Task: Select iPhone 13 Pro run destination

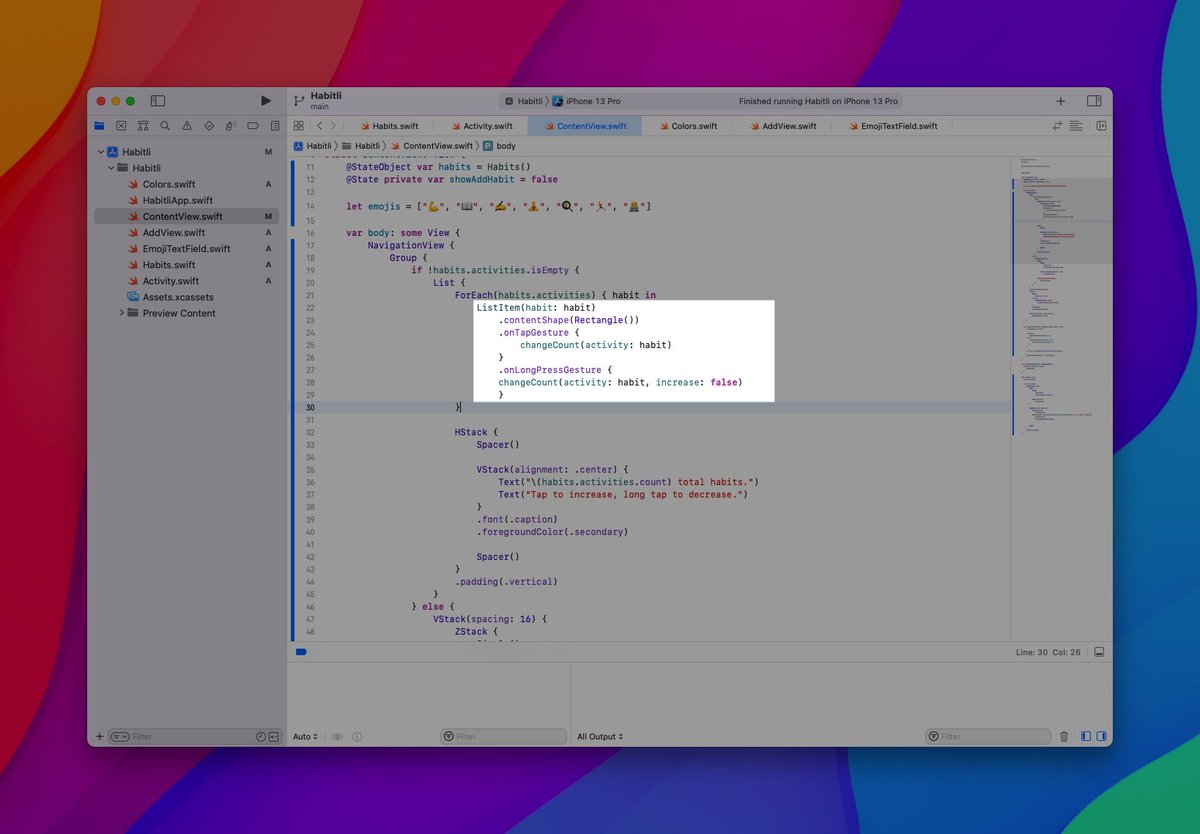Action: pos(592,101)
